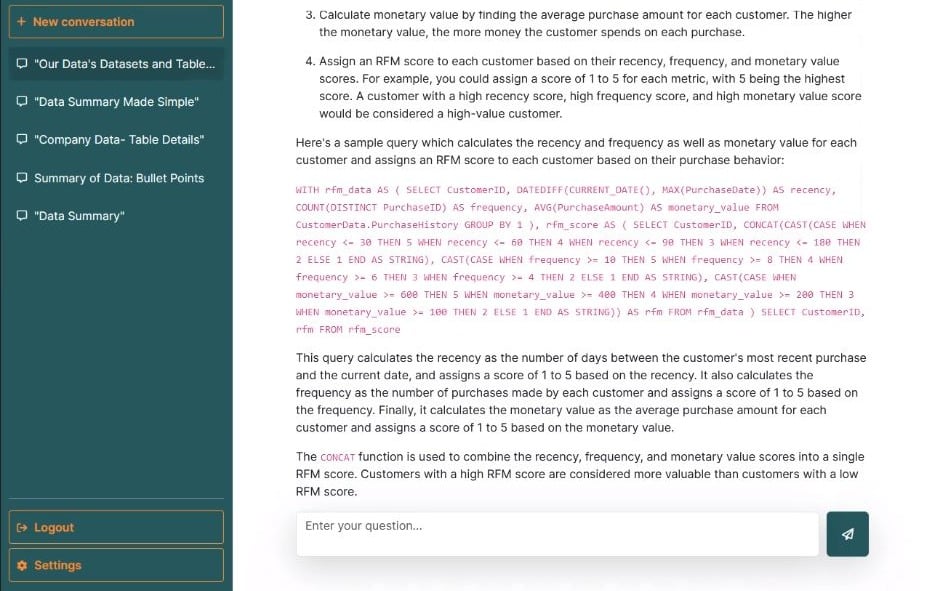
Task: Click the chat icon beside "Summary of Data: Bullet Points"
Action: [x=20, y=178]
